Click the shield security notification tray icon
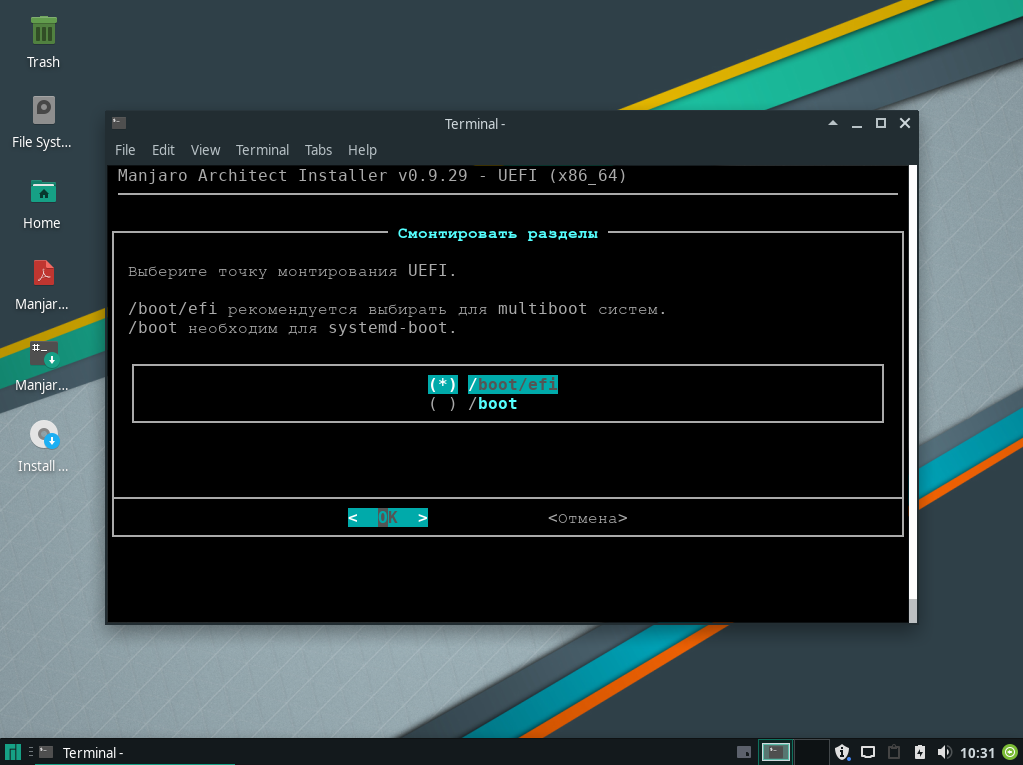The width and height of the screenshot is (1023, 765). click(x=842, y=752)
